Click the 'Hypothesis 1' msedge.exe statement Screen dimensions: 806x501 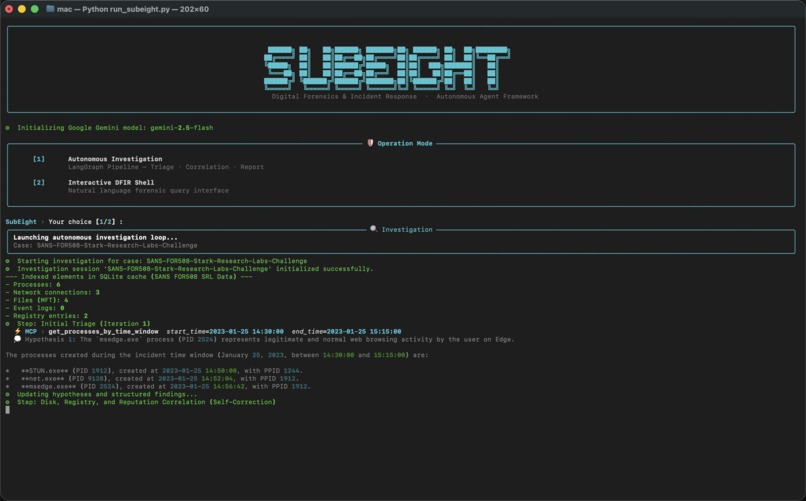269,339
